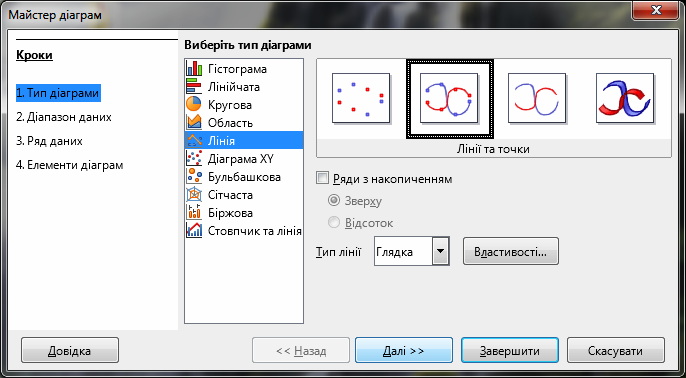The image size is (686, 378).
Task: Open the Властивості... button
Action: (x=511, y=252)
